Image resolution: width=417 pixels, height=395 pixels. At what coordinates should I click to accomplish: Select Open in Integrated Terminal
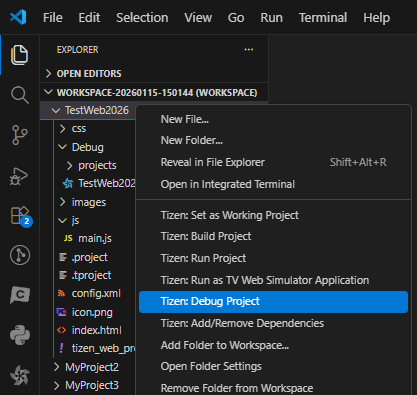273,184
